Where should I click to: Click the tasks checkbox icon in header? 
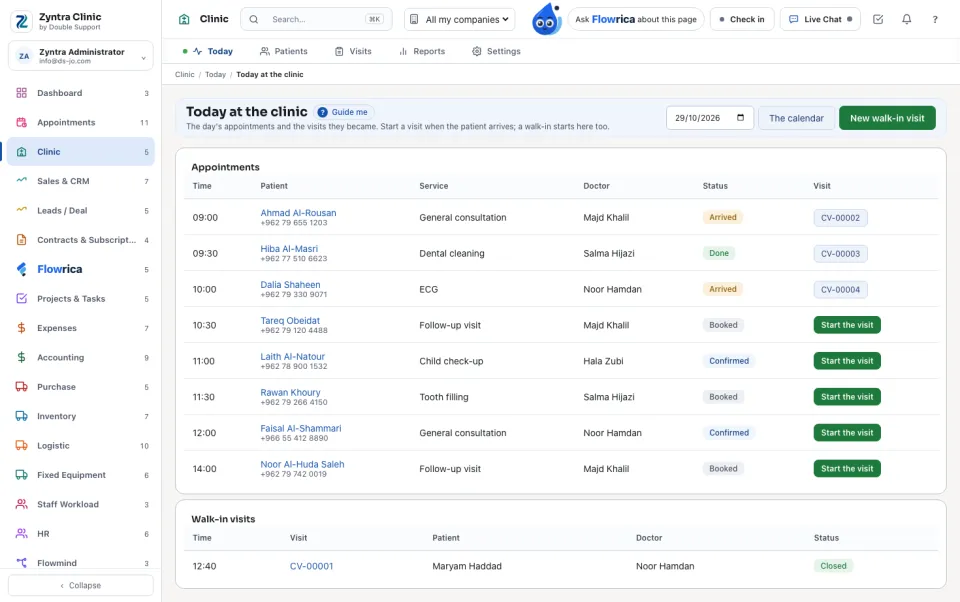tap(878, 20)
